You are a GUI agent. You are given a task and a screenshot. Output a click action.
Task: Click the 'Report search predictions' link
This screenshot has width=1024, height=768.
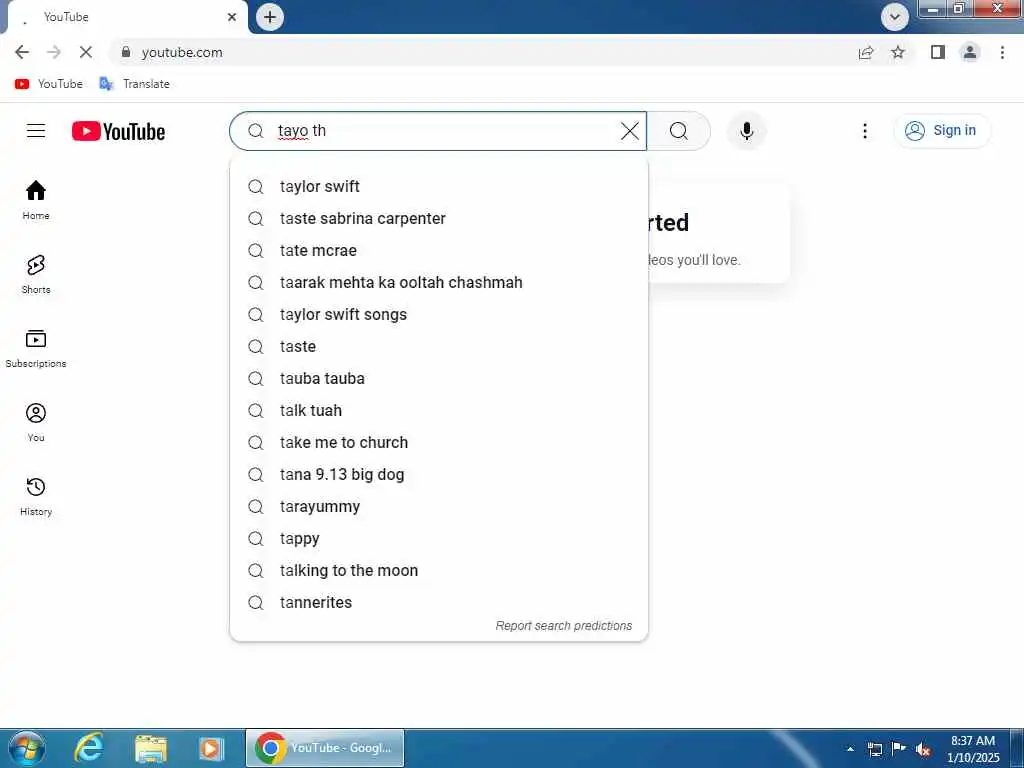(x=564, y=626)
